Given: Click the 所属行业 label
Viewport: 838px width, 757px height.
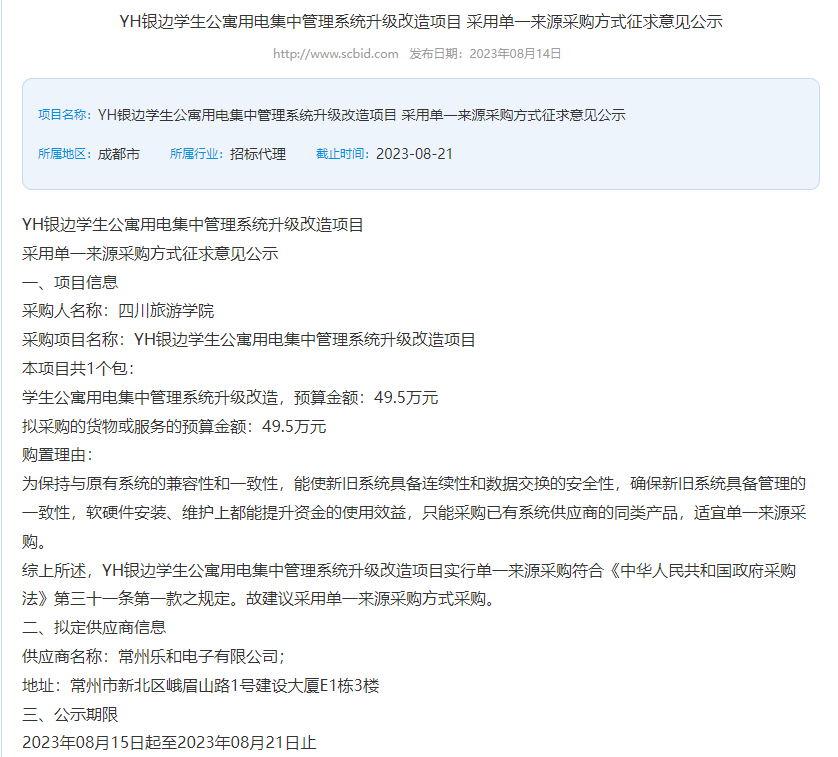Looking at the screenshot, I should 197,154.
